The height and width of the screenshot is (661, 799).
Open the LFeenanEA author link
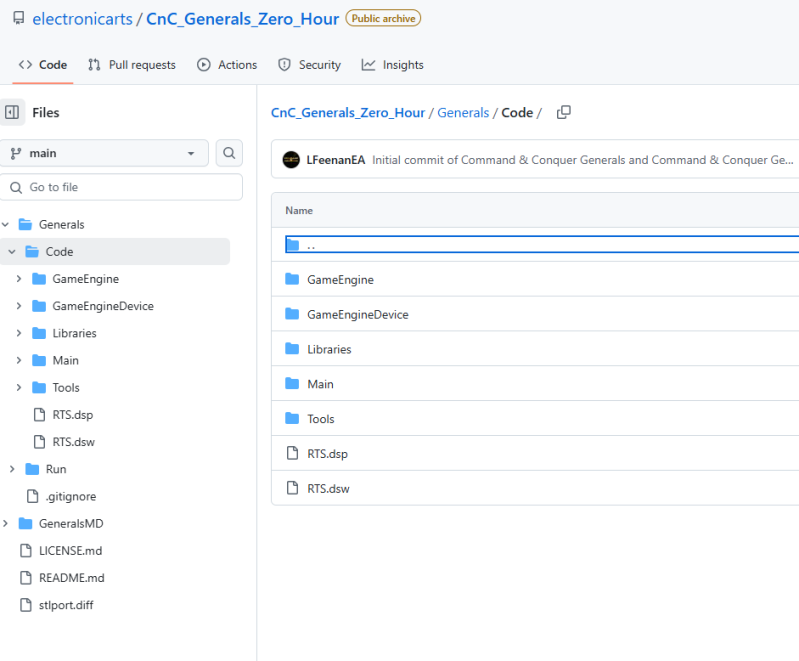pyautogui.click(x=336, y=160)
